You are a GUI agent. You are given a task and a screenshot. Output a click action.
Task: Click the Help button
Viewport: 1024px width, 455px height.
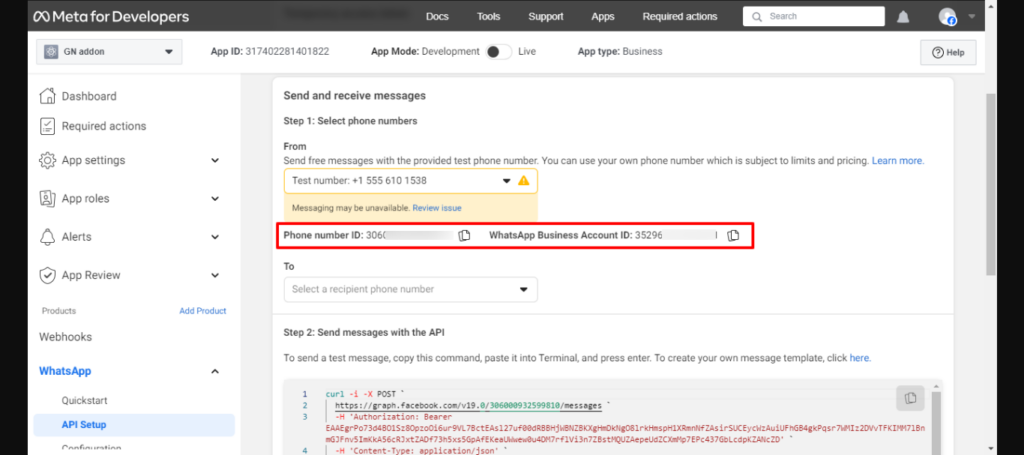pyautogui.click(x=948, y=52)
